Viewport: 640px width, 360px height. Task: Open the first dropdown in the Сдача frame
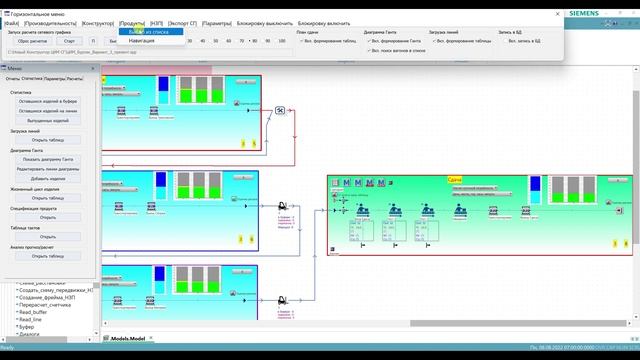coord(475,188)
